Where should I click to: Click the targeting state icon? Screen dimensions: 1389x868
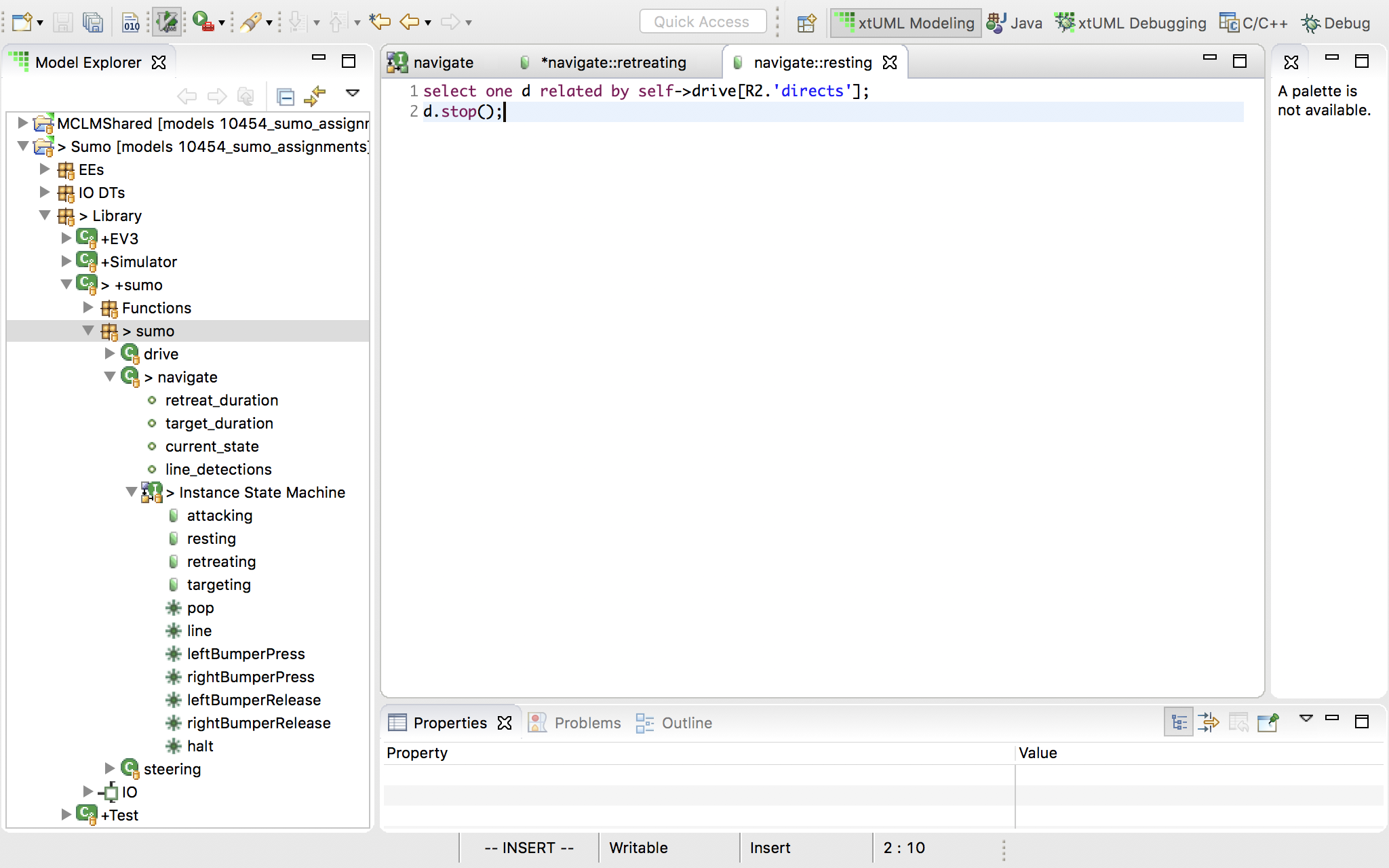174,585
